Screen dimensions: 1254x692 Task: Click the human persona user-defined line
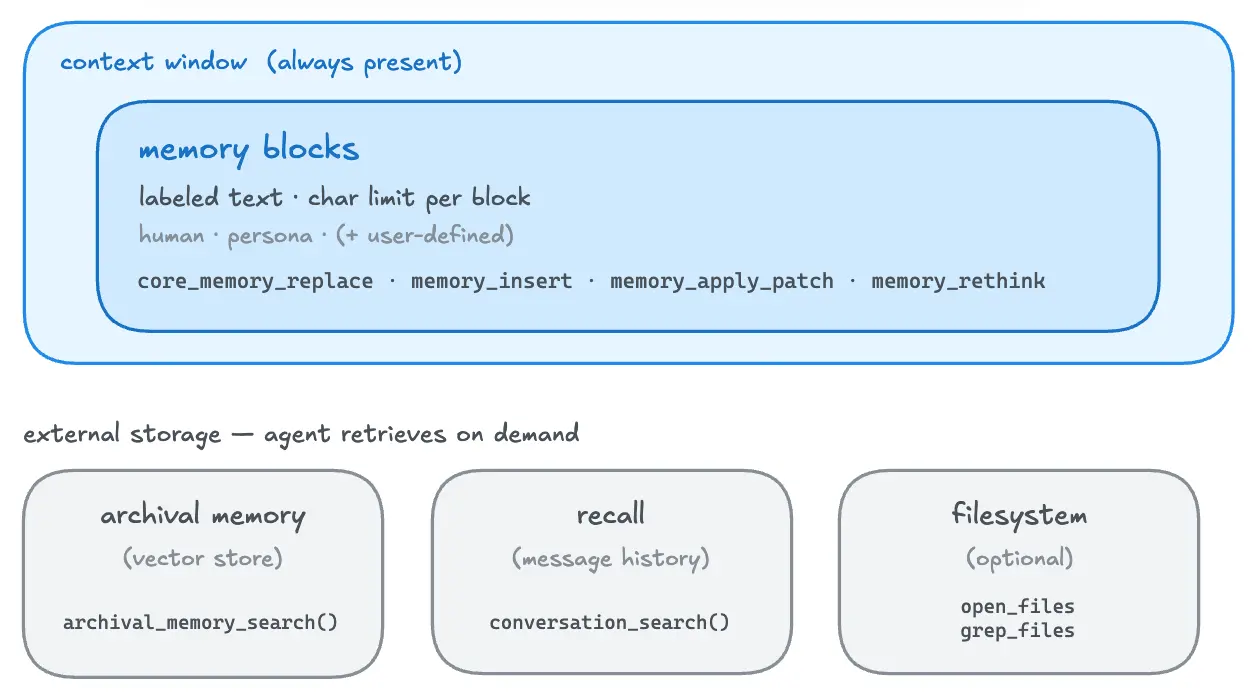pyautogui.click(x=327, y=236)
